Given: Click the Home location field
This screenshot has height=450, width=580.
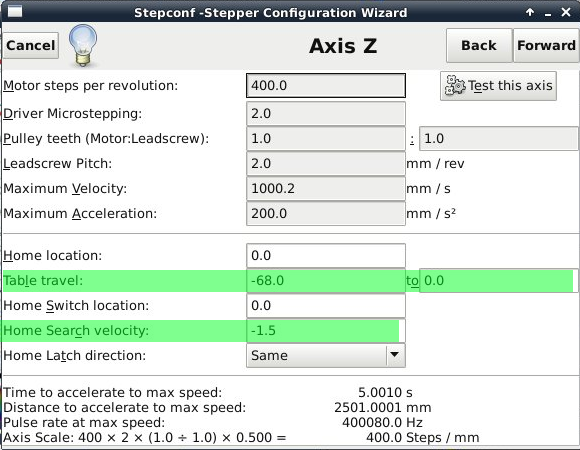Looking at the screenshot, I should [x=326, y=256].
